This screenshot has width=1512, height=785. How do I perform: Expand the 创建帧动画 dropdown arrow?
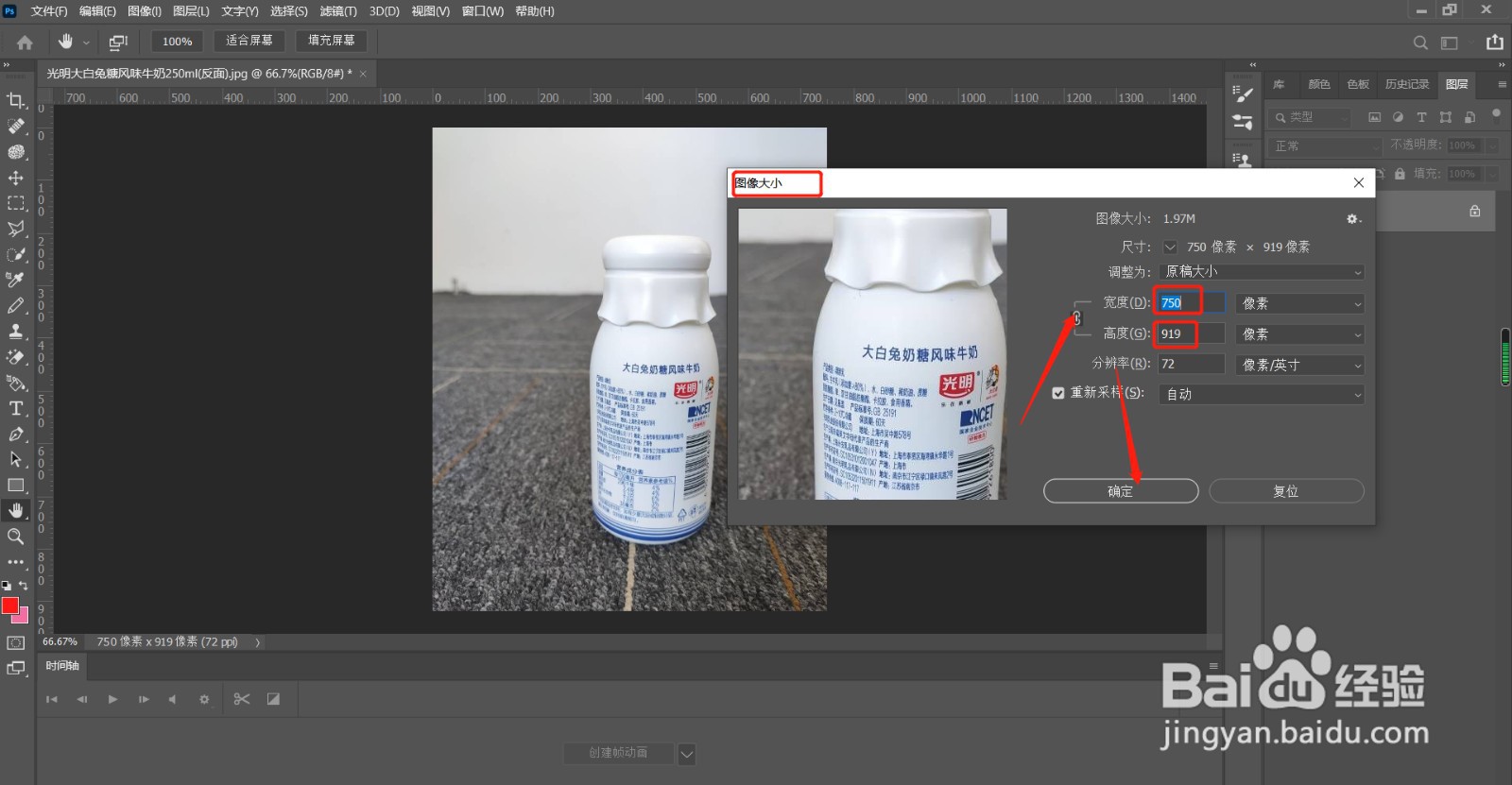(x=687, y=754)
